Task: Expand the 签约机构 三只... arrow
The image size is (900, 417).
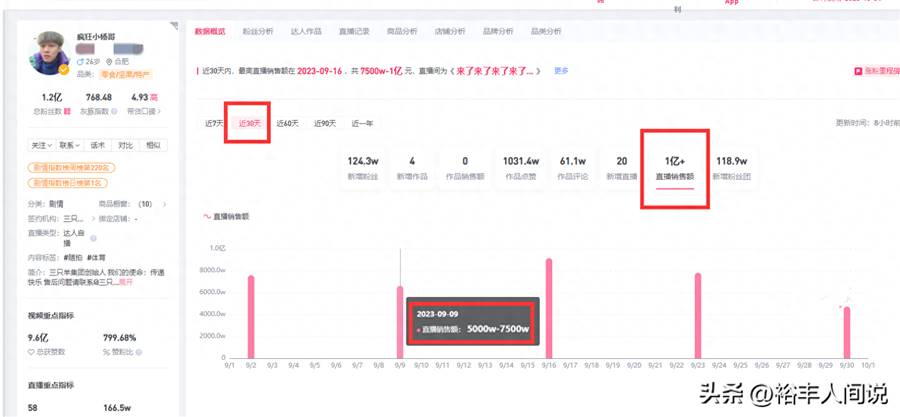Action: [x=94, y=219]
